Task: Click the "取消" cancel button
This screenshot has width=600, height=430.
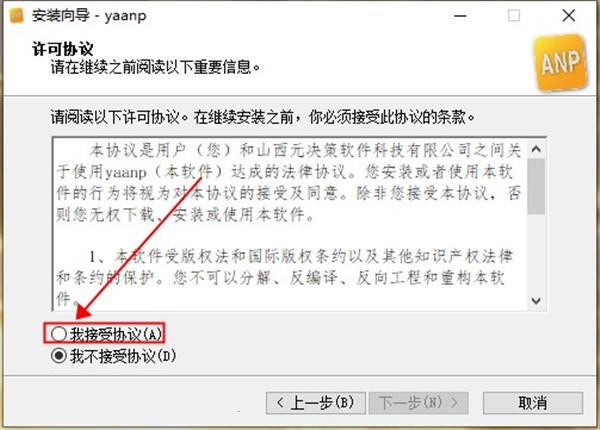Action: tap(533, 403)
